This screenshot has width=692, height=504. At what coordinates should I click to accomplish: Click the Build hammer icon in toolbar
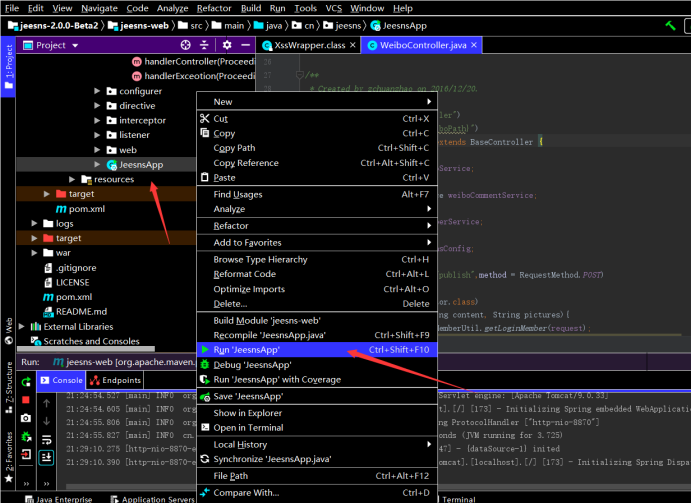[x=670, y=26]
